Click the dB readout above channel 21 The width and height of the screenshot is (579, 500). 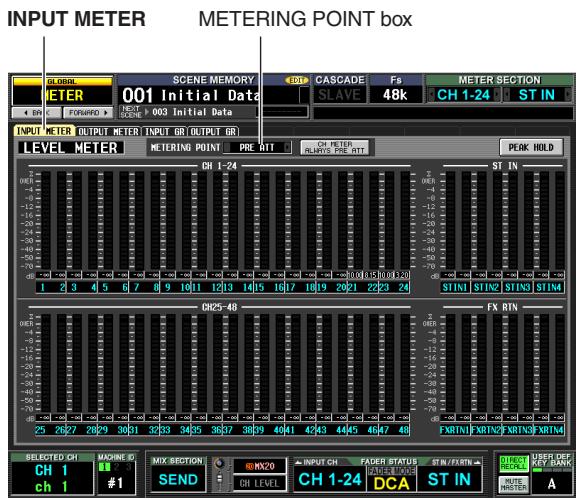pos(355,275)
